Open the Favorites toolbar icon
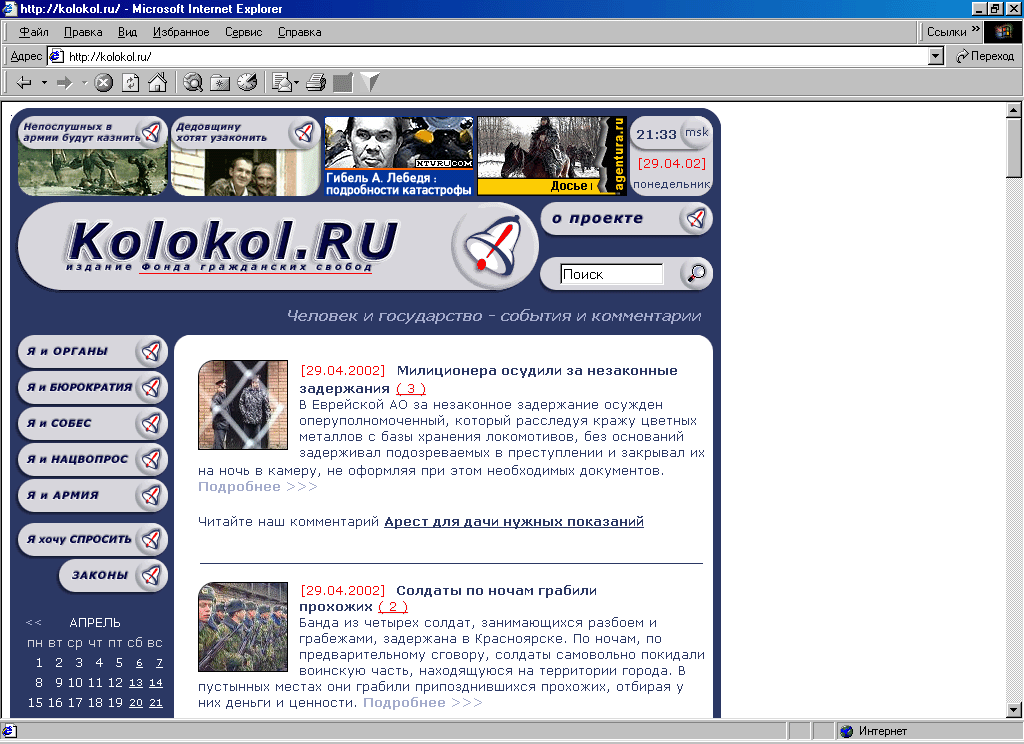1024x744 pixels. [x=220, y=83]
